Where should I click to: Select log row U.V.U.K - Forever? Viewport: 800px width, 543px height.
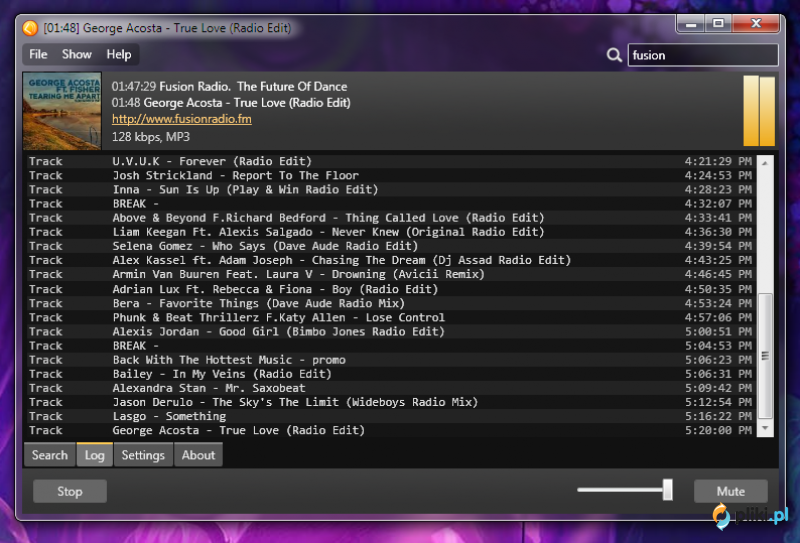click(391, 161)
